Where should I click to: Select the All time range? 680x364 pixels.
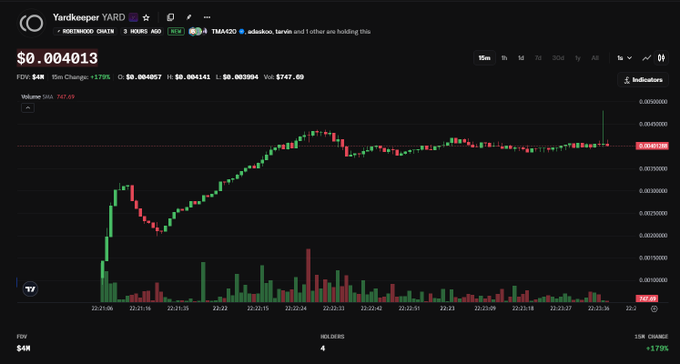[595, 58]
